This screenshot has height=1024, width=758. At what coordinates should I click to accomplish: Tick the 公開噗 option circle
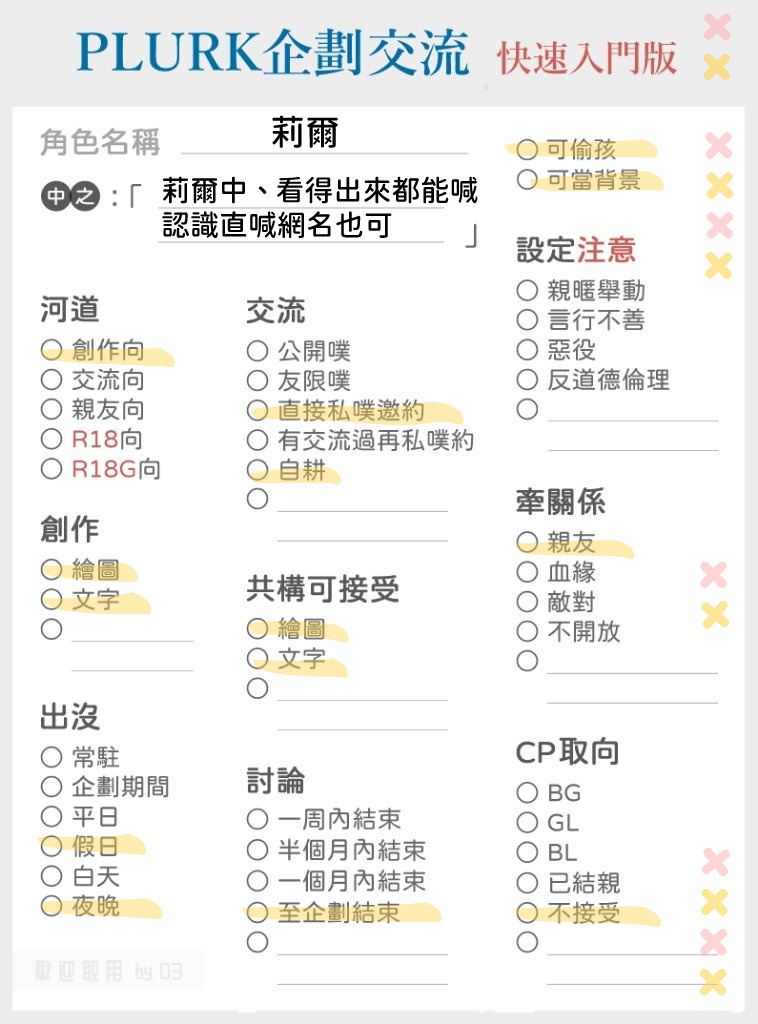tap(258, 351)
